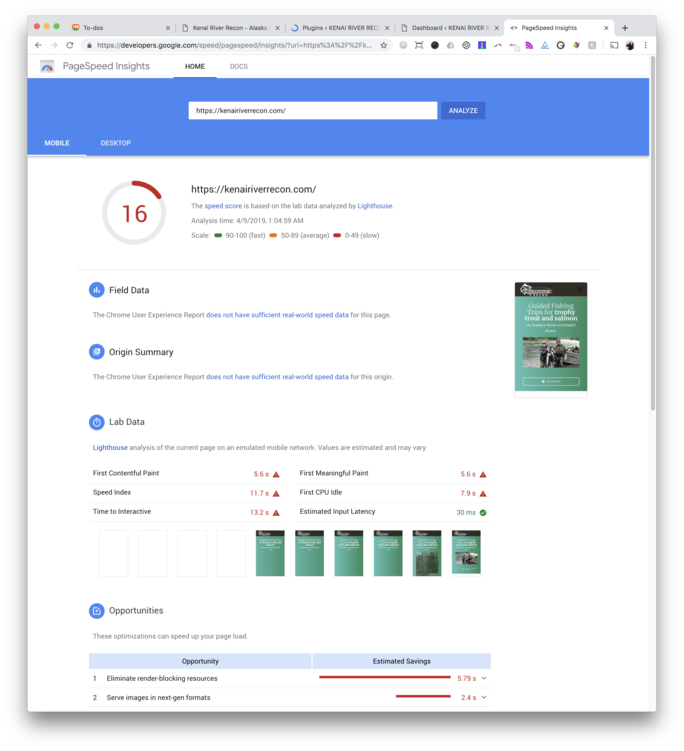Close the PageSpeed Insights browser tab
684x751 pixels.
606,28
